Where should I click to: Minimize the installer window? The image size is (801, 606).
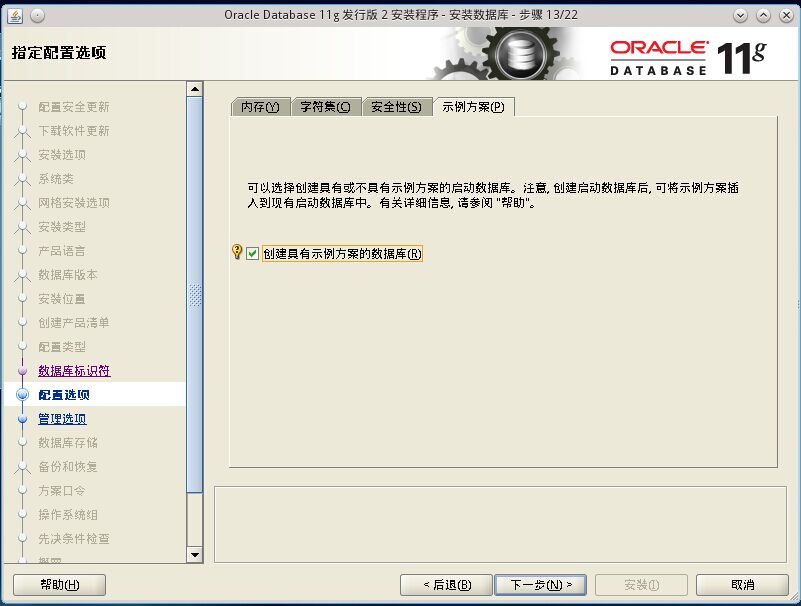click(740, 15)
